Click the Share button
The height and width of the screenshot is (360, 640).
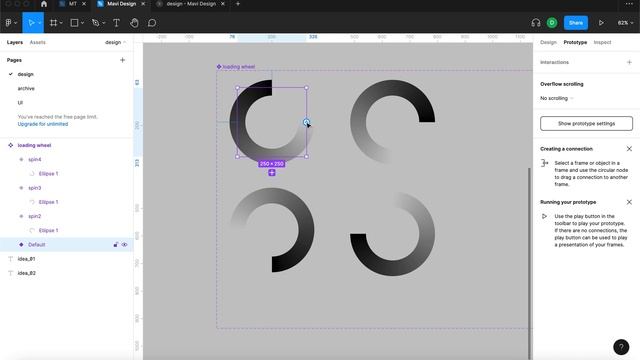[576, 23]
